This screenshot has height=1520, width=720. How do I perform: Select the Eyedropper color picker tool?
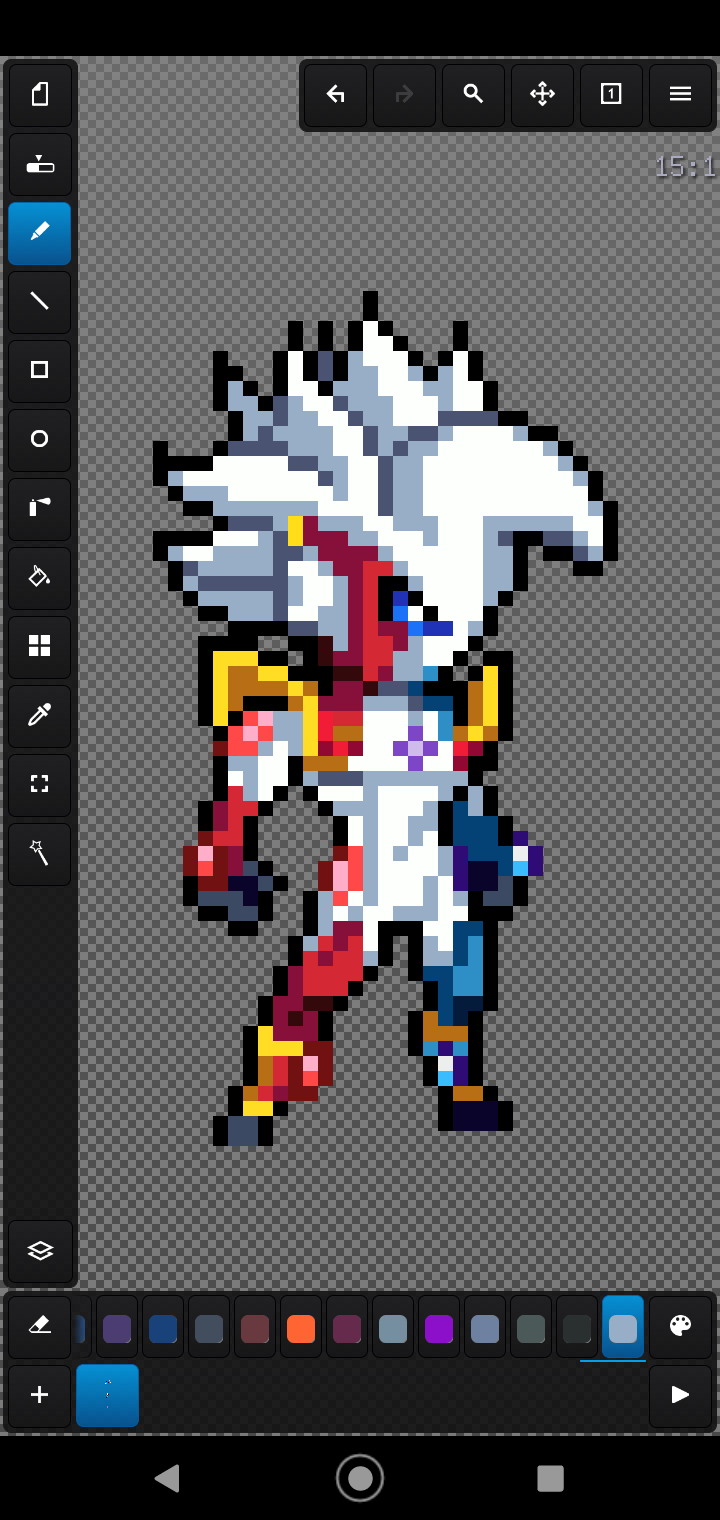tap(40, 716)
